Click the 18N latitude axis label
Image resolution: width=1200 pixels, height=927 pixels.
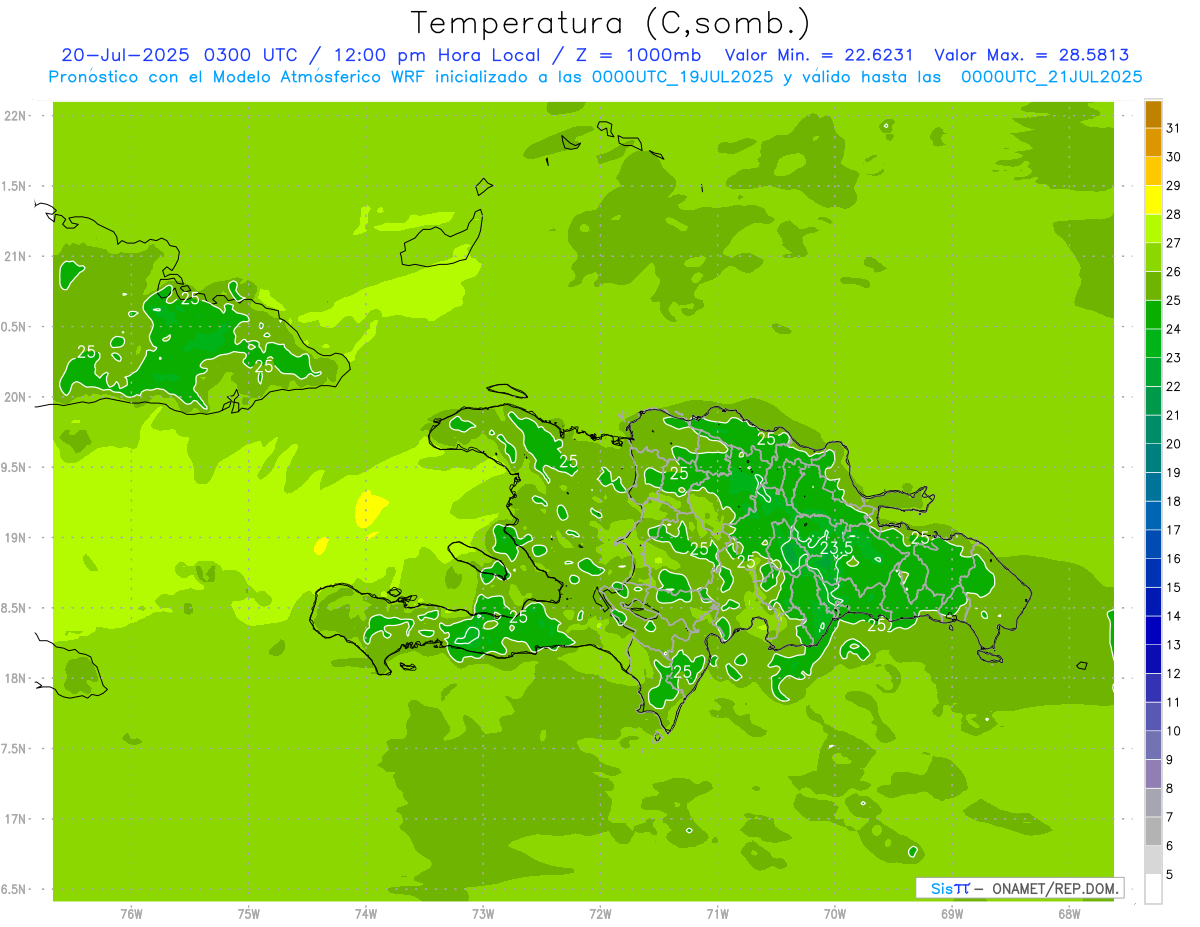click(15, 678)
